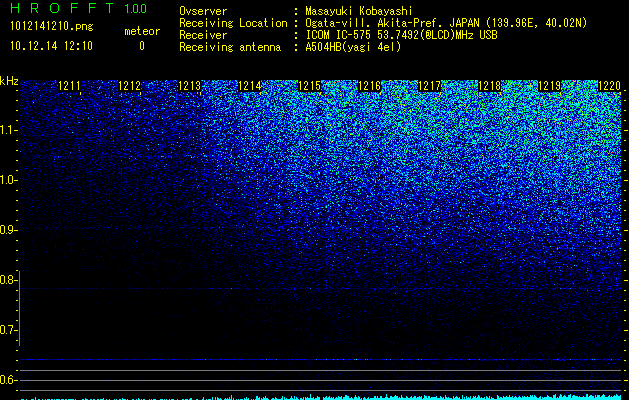This screenshot has height=400, width=629.
Task: Click the 0.9 kHz frequency label
Action: (x=8, y=230)
